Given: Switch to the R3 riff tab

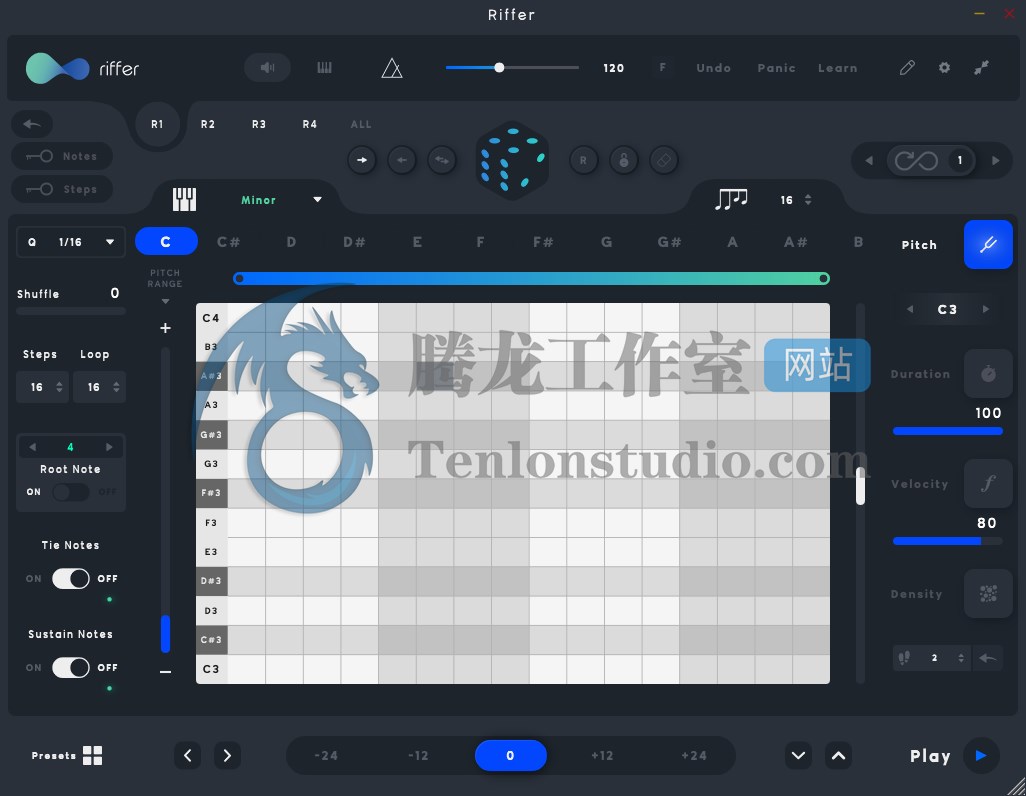Looking at the screenshot, I should [258, 124].
